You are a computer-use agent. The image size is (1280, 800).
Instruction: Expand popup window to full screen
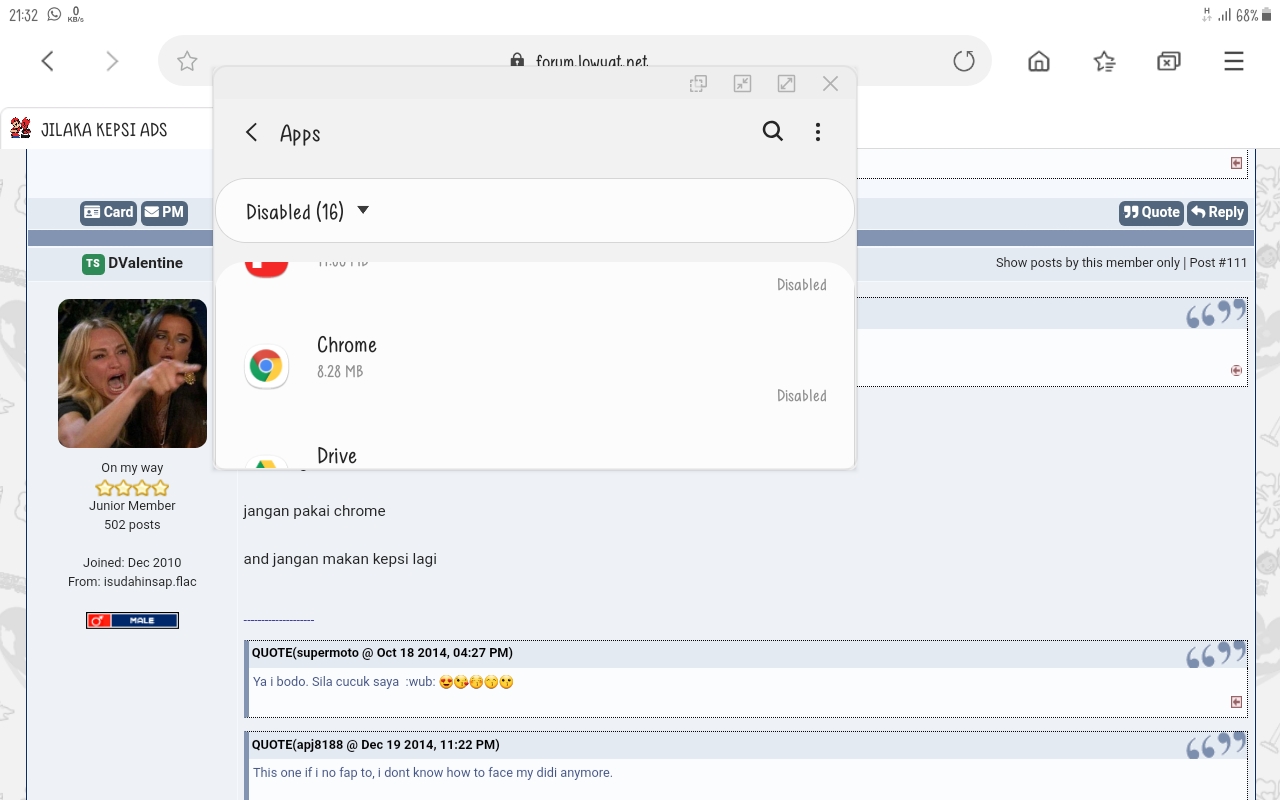[x=786, y=84]
